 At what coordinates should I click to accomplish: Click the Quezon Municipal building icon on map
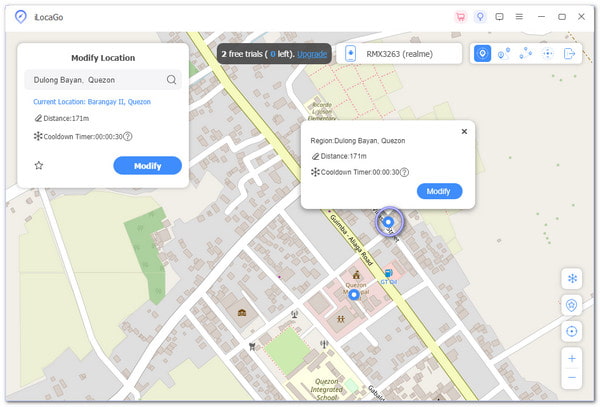click(356, 275)
